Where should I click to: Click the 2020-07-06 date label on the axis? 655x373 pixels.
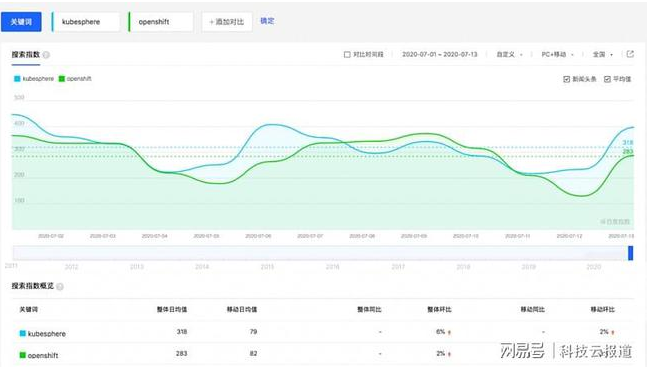pos(258,236)
